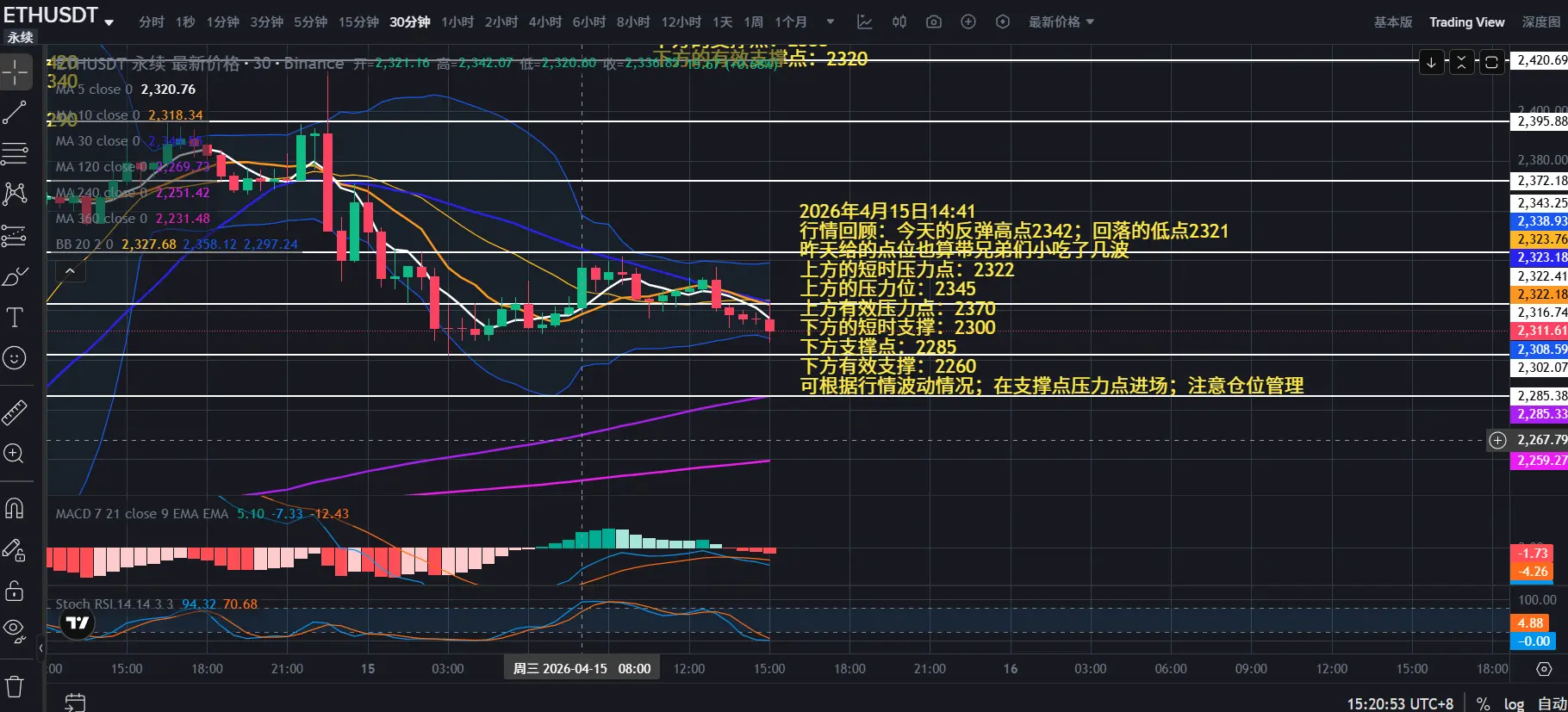Image resolution: width=1568 pixels, height=712 pixels.
Task: Switch to 分时 interval
Action: pyautogui.click(x=152, y=22)
